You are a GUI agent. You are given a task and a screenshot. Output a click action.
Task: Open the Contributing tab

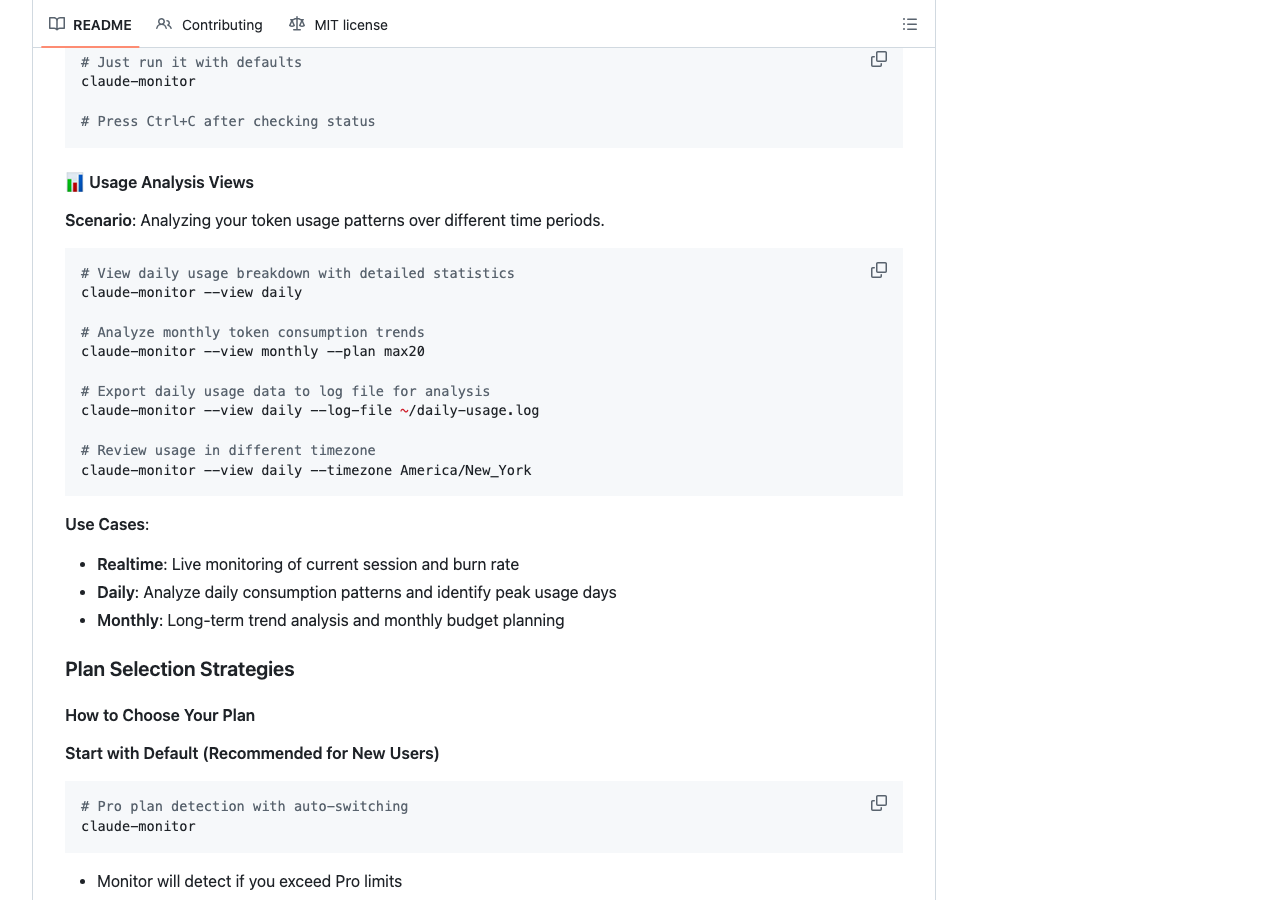(221, 25)
